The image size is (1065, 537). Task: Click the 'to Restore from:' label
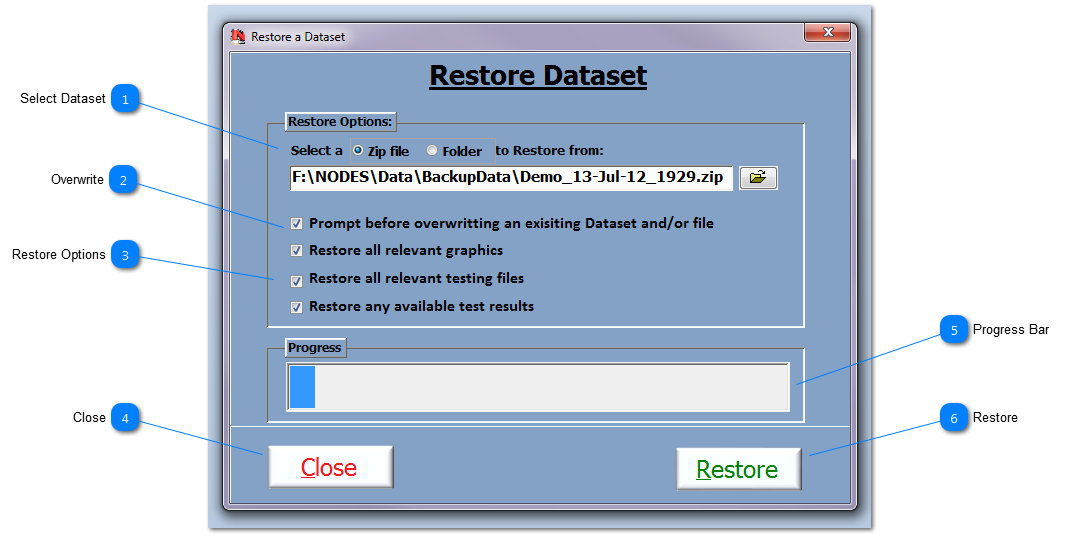point(549,151)
